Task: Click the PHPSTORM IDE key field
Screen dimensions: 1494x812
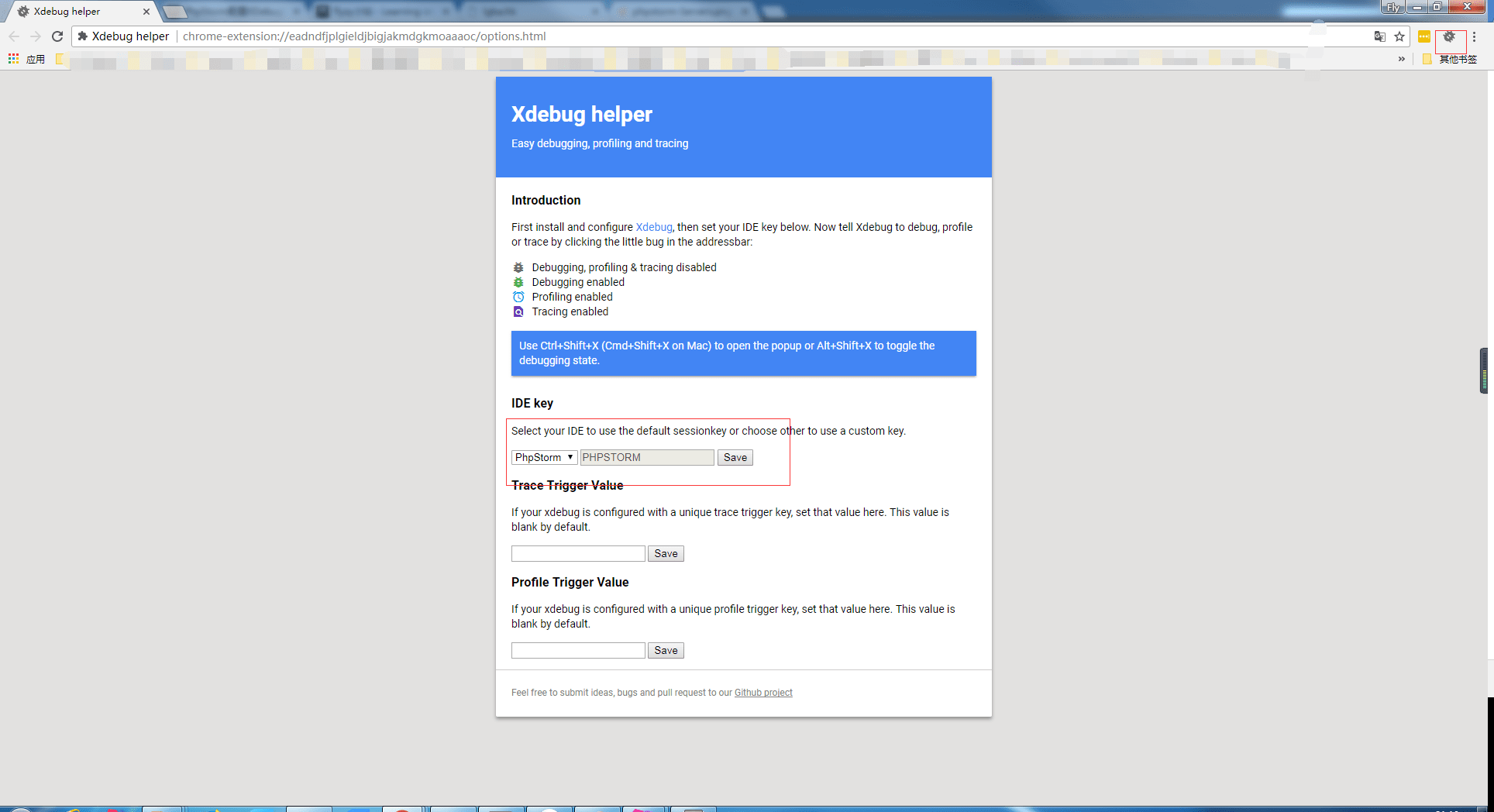Action: point(647,457)
